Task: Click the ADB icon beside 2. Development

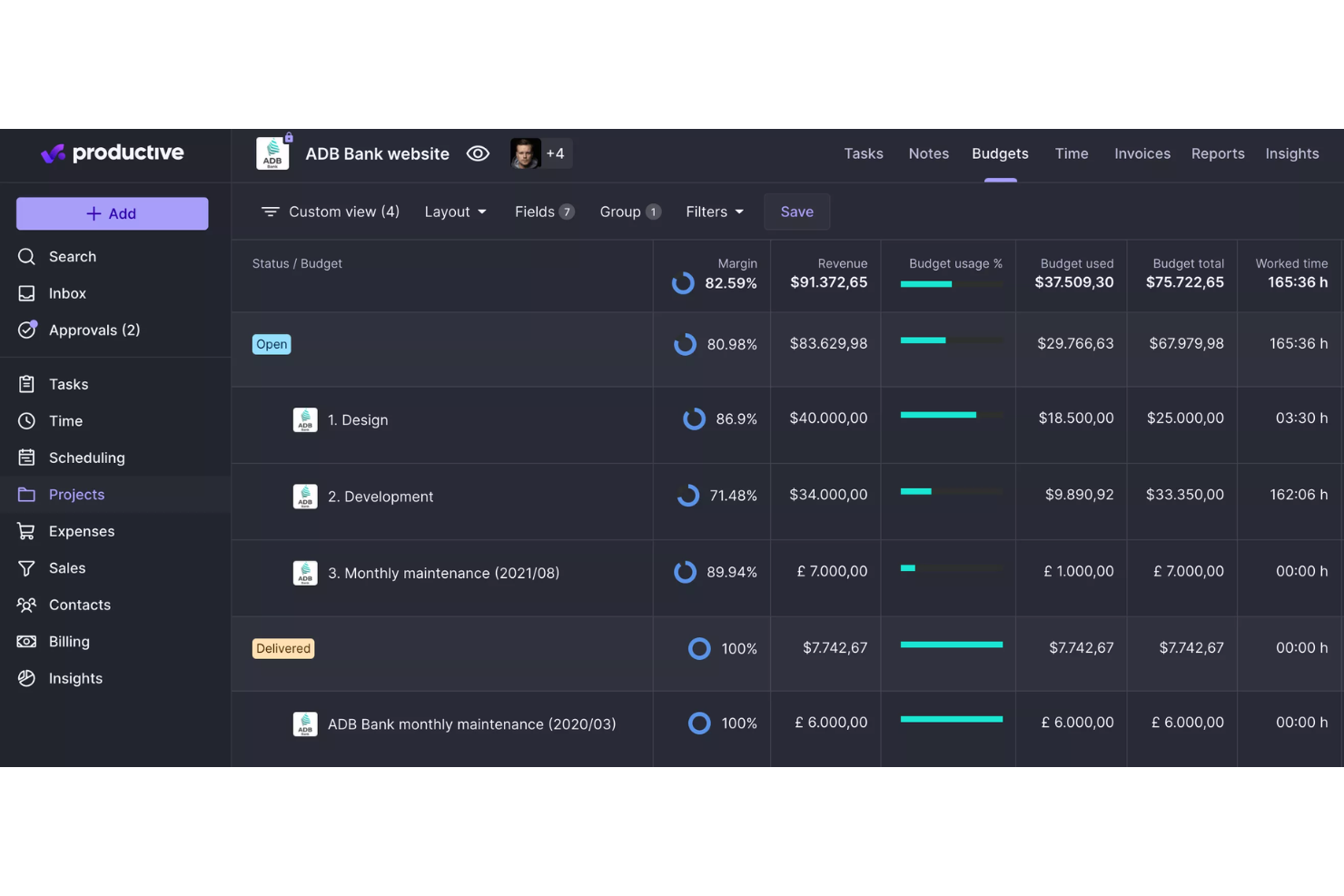Action: pyautogui.click(x=305, y=497)
